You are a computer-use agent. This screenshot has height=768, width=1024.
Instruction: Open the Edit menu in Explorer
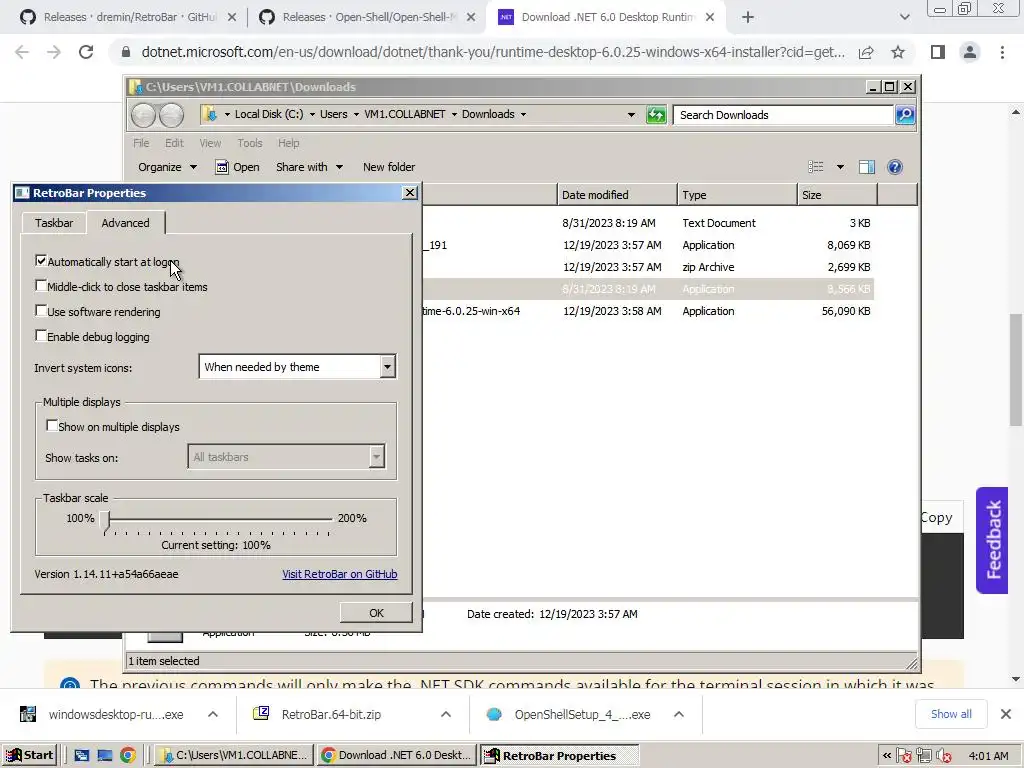[174, 143]
